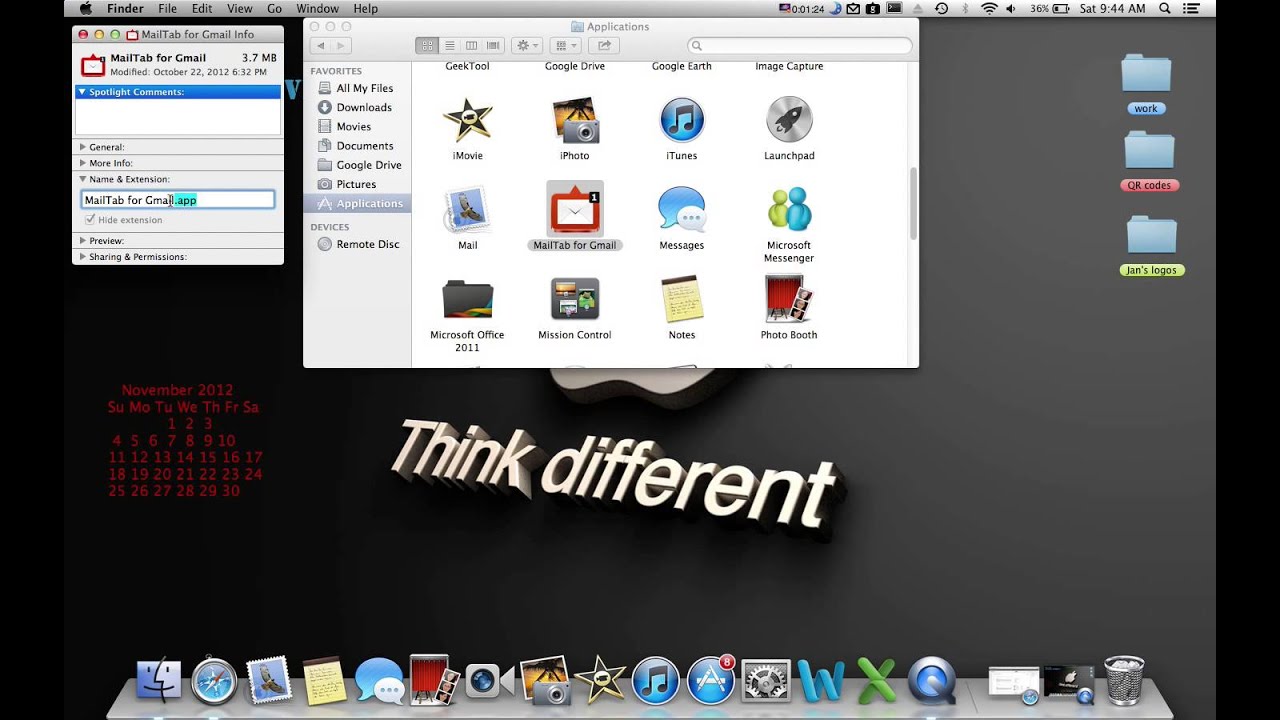Open the View menu

click(239, 8)
